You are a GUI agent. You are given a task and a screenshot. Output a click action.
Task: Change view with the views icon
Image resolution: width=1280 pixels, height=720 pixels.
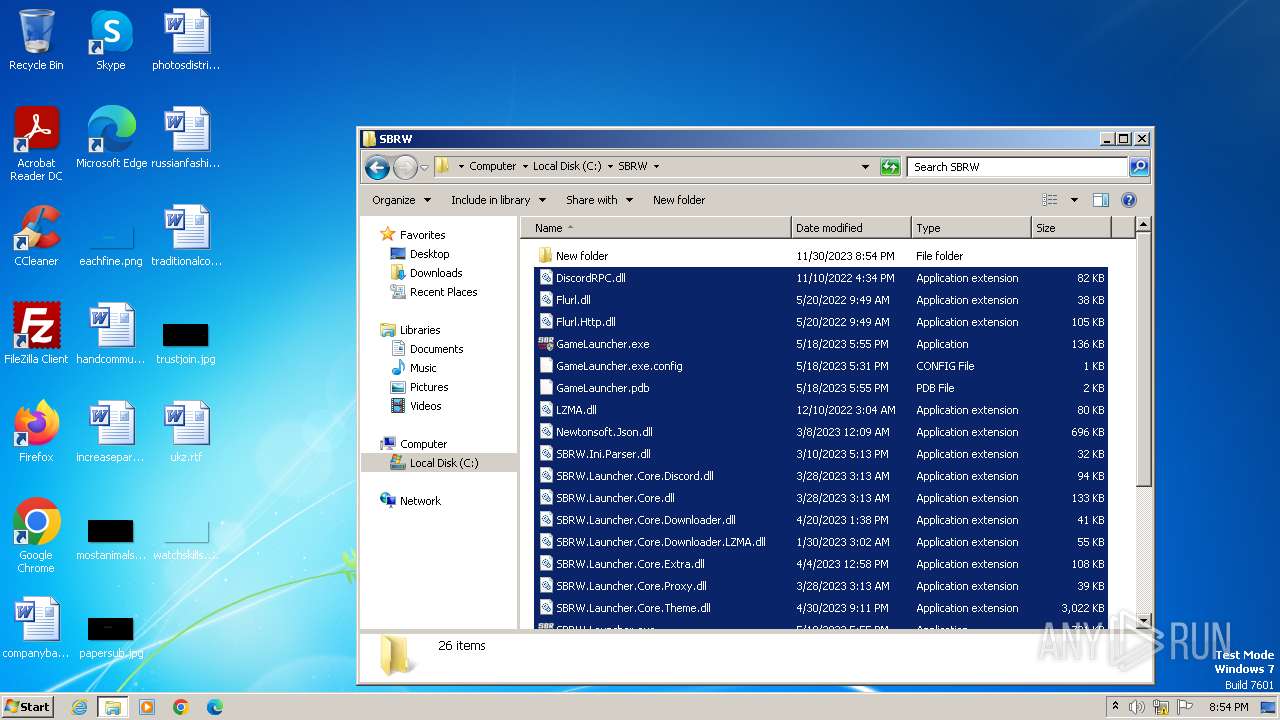pyautogui.click(x=1049, y=200)
